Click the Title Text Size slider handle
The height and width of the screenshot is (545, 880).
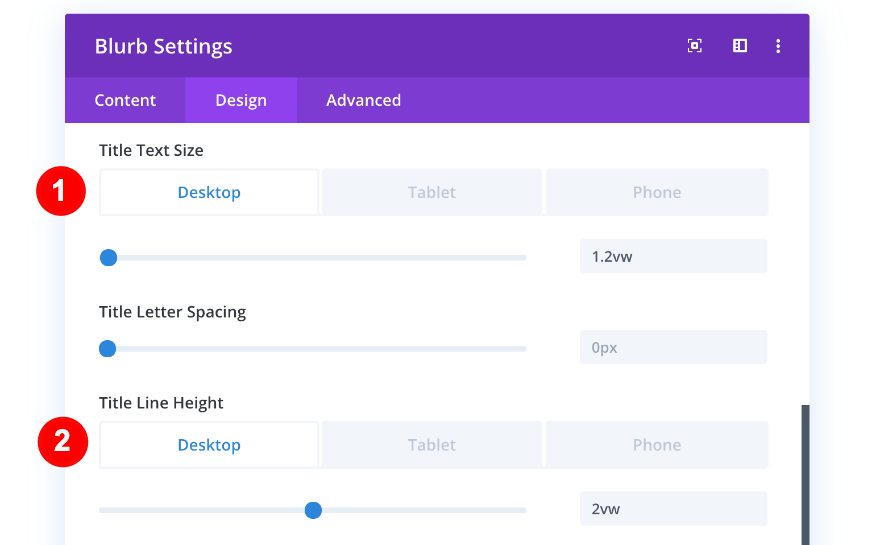pyautogui.click(x=109, y=258)
